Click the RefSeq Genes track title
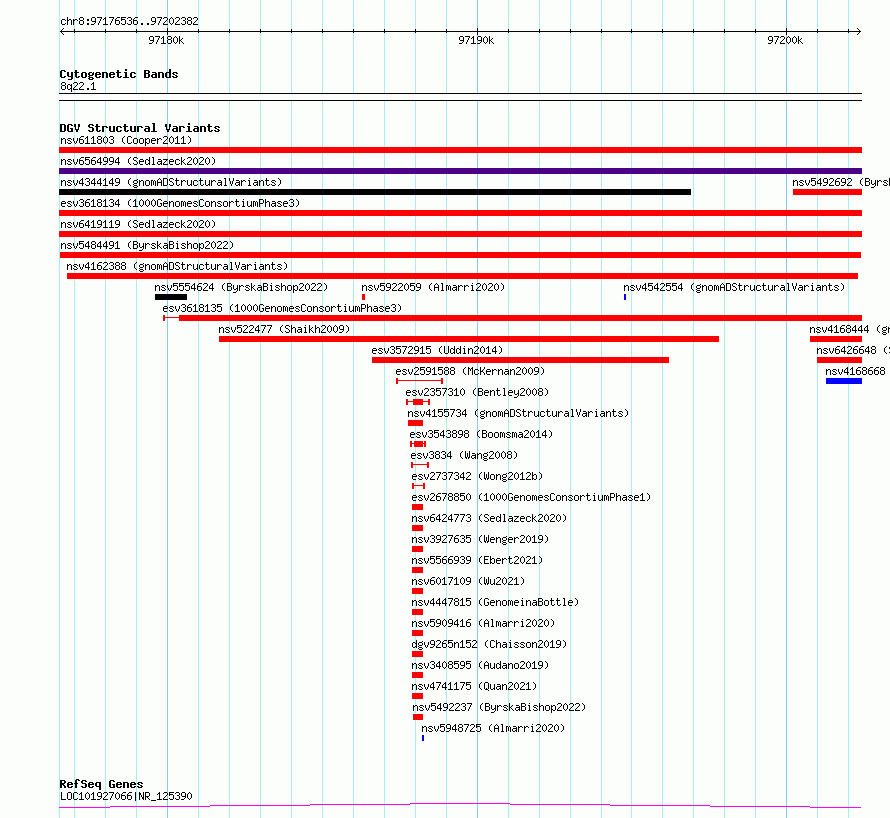Image resolution: width=890 pixels, height=818 pixels. (x=101, y=785)
